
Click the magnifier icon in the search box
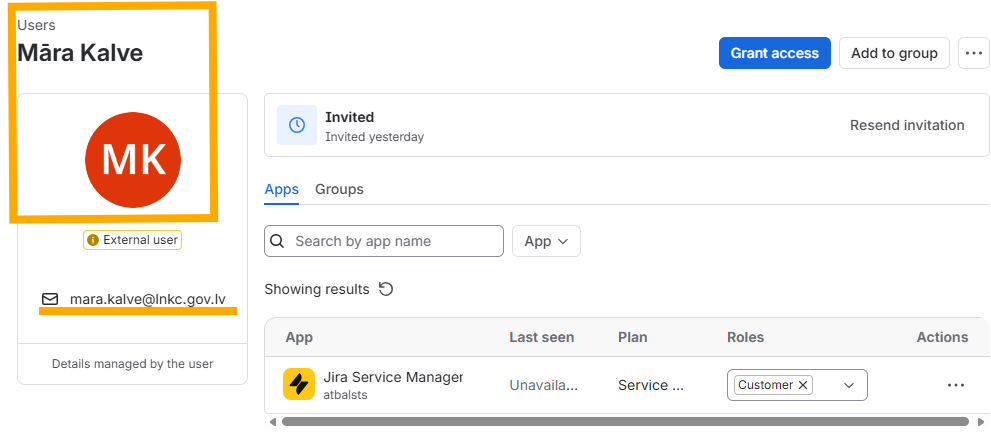[x=277, y=241]
